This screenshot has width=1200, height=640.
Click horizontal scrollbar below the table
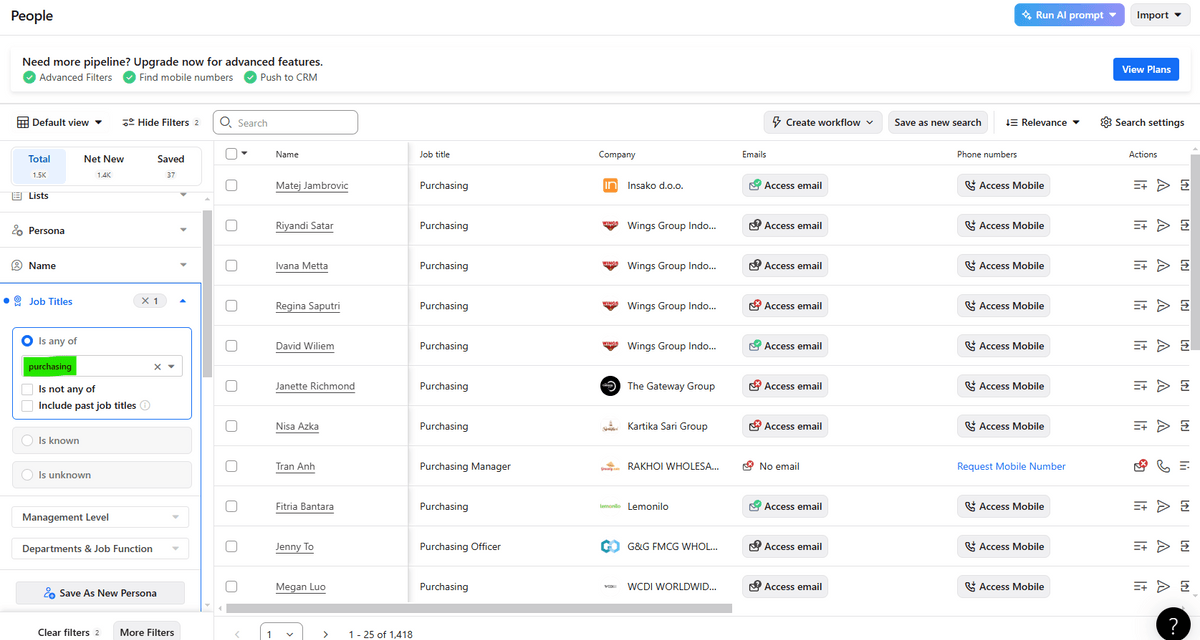click(479, 608)
